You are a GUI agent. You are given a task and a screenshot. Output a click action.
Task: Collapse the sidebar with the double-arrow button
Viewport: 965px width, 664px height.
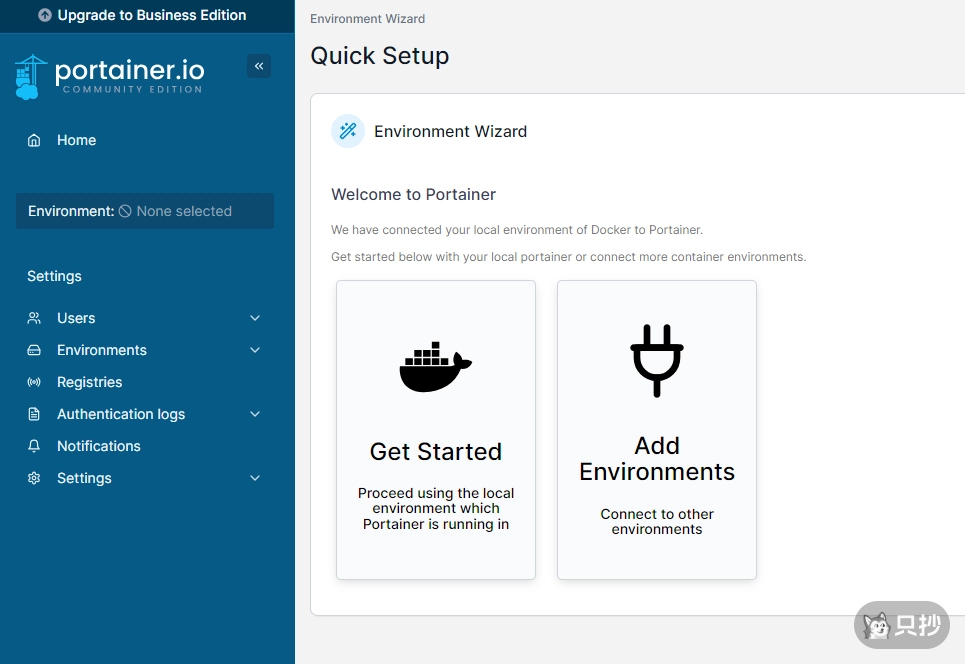(258, 66)
